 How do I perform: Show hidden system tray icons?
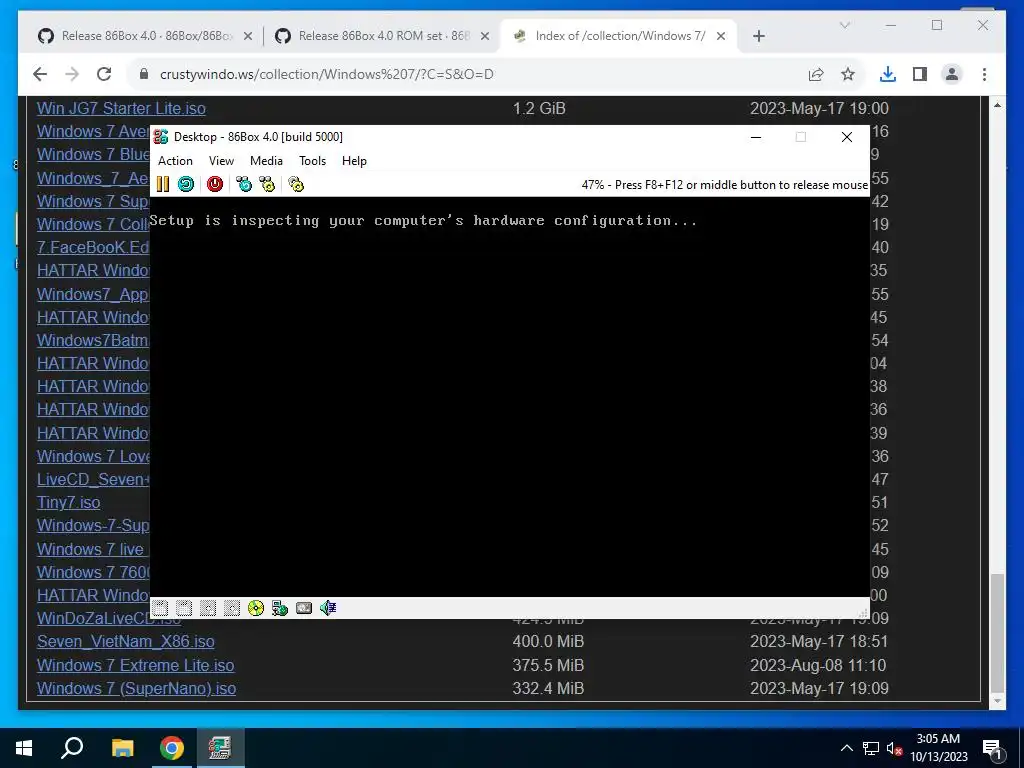tap(846, 748)
